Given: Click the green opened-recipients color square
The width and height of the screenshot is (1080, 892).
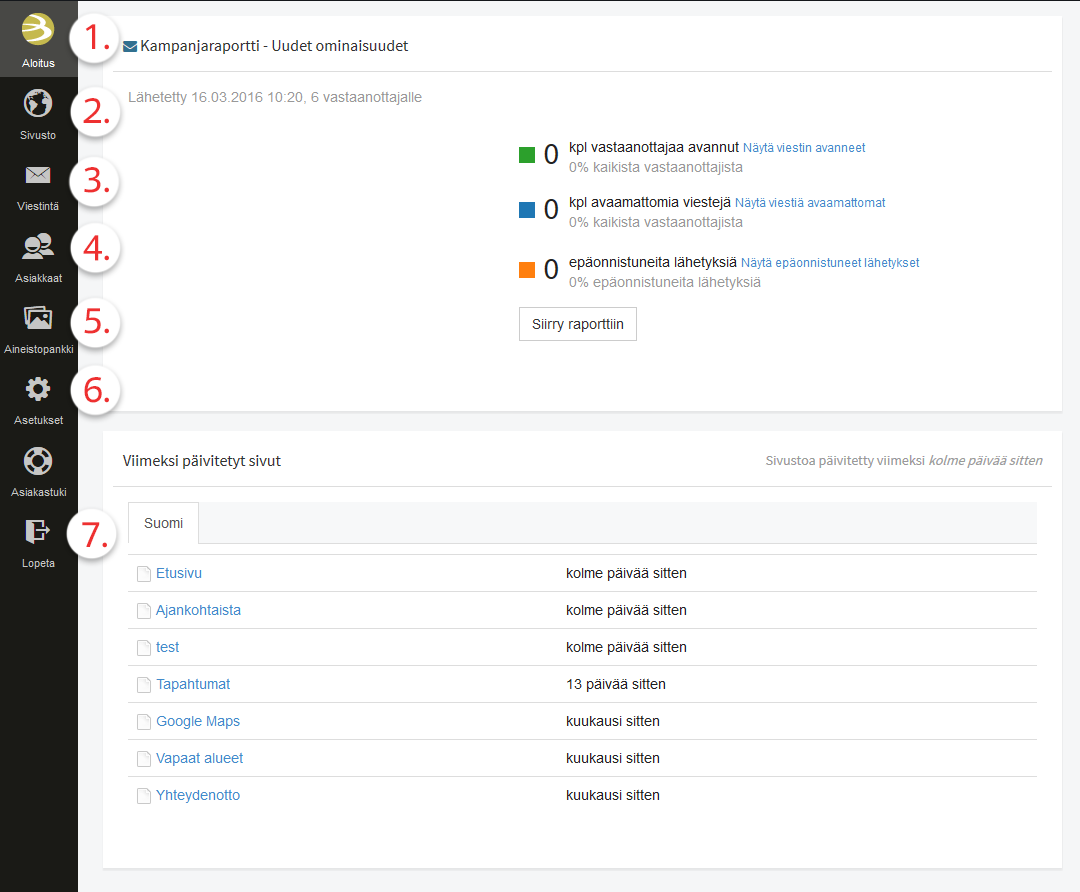Looking at the screenshot, I should click(527, 155).
